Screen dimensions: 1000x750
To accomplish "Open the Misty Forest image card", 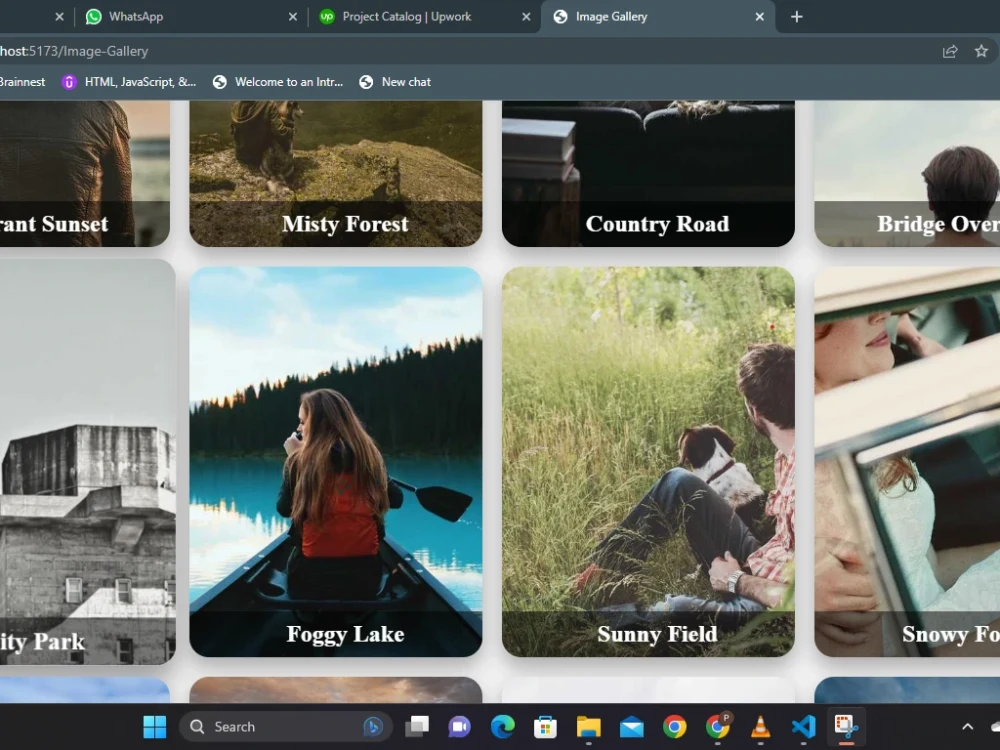I will click(x=336, y=173).
